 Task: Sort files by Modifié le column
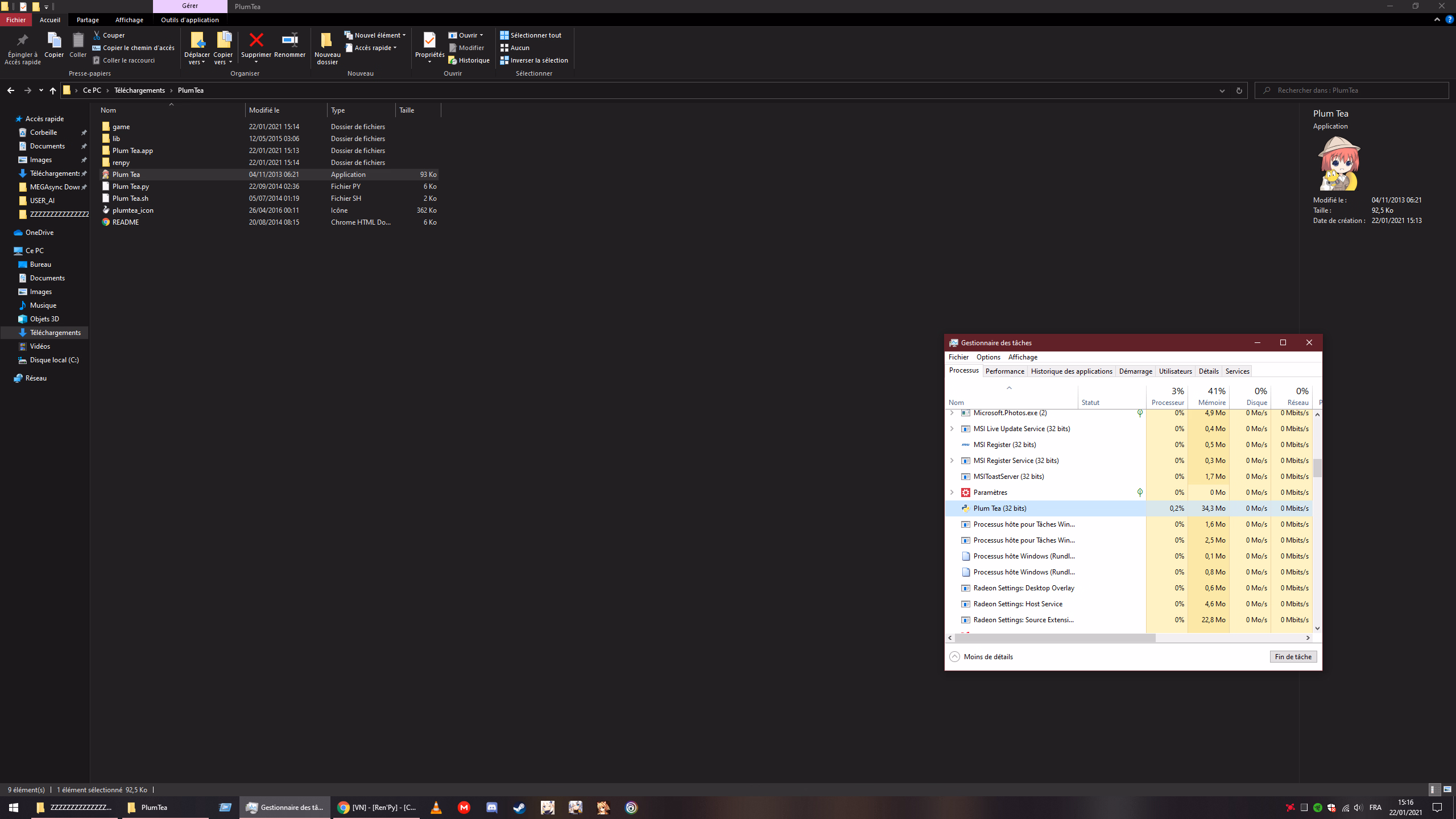[x=286, y=110]
